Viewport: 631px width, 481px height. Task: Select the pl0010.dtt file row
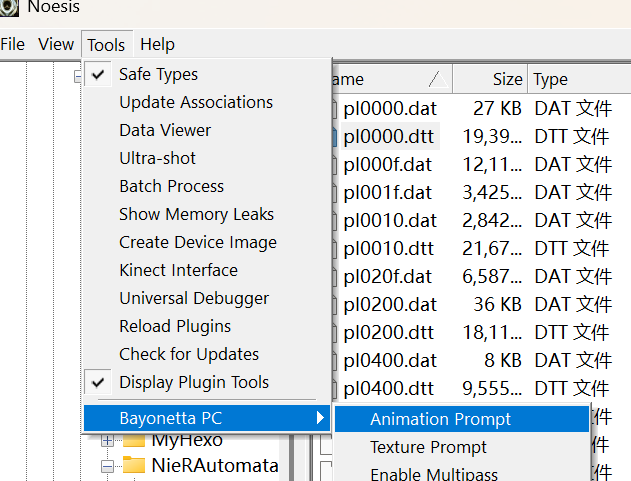tap(389, 248)
